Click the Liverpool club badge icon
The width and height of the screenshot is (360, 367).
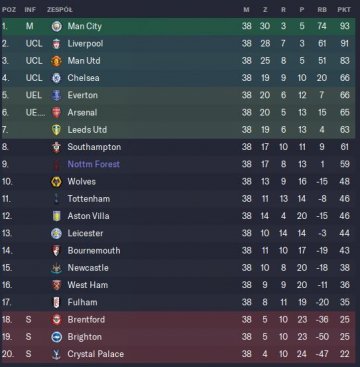click(57, 44)
